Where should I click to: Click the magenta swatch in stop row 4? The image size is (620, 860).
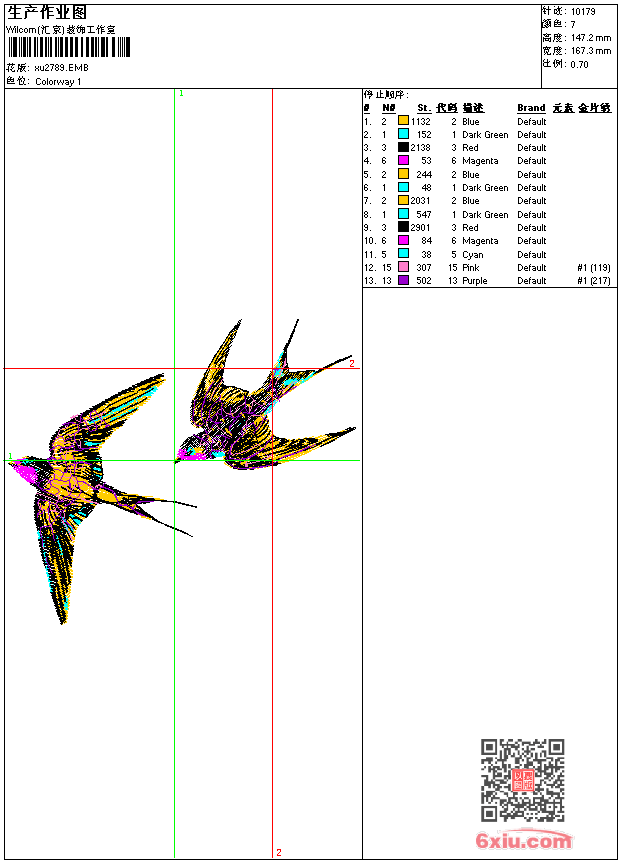tap(403, 160)
